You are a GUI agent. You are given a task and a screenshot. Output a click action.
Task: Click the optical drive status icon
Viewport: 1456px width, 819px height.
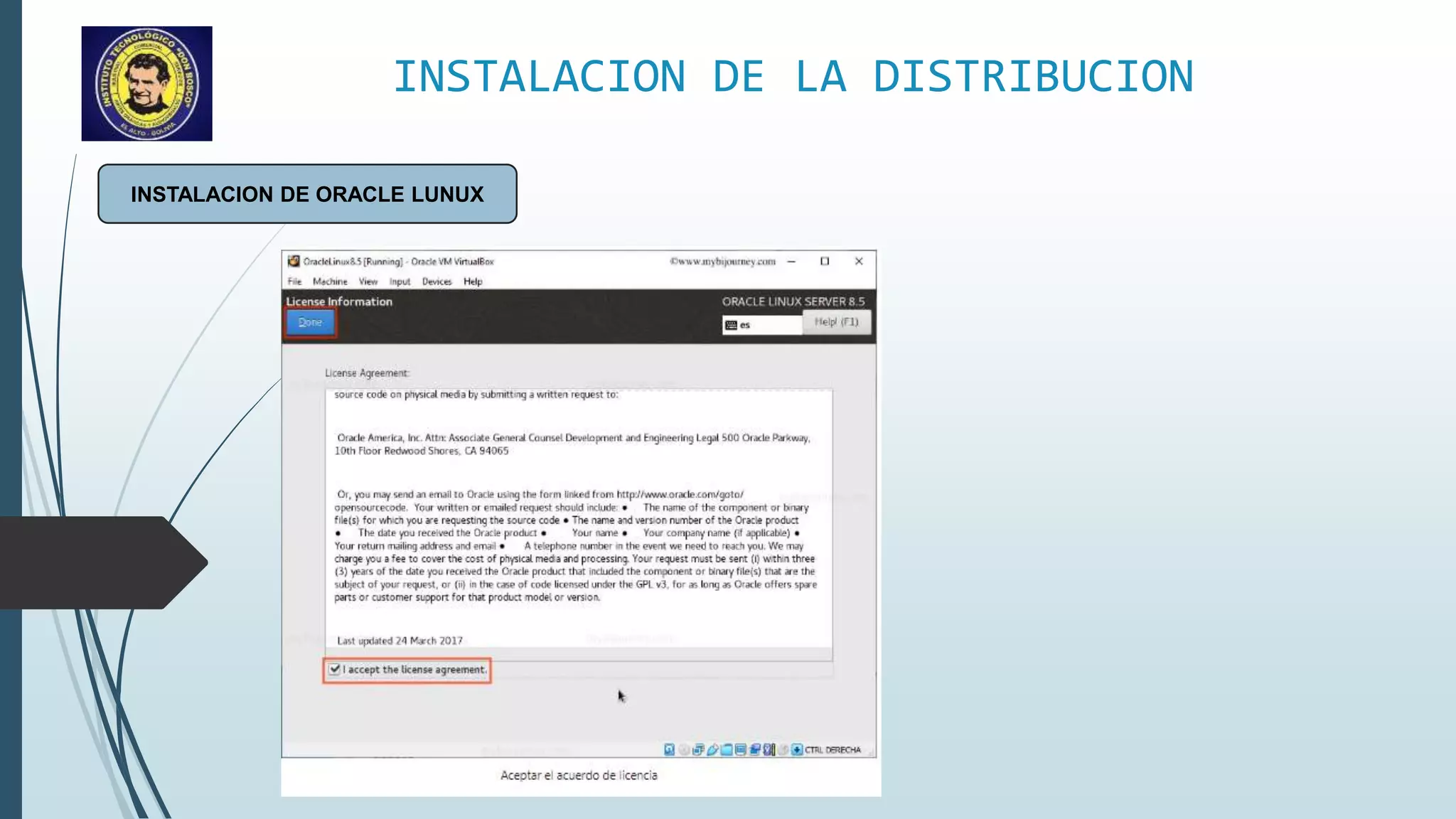[x=683, y=749]
